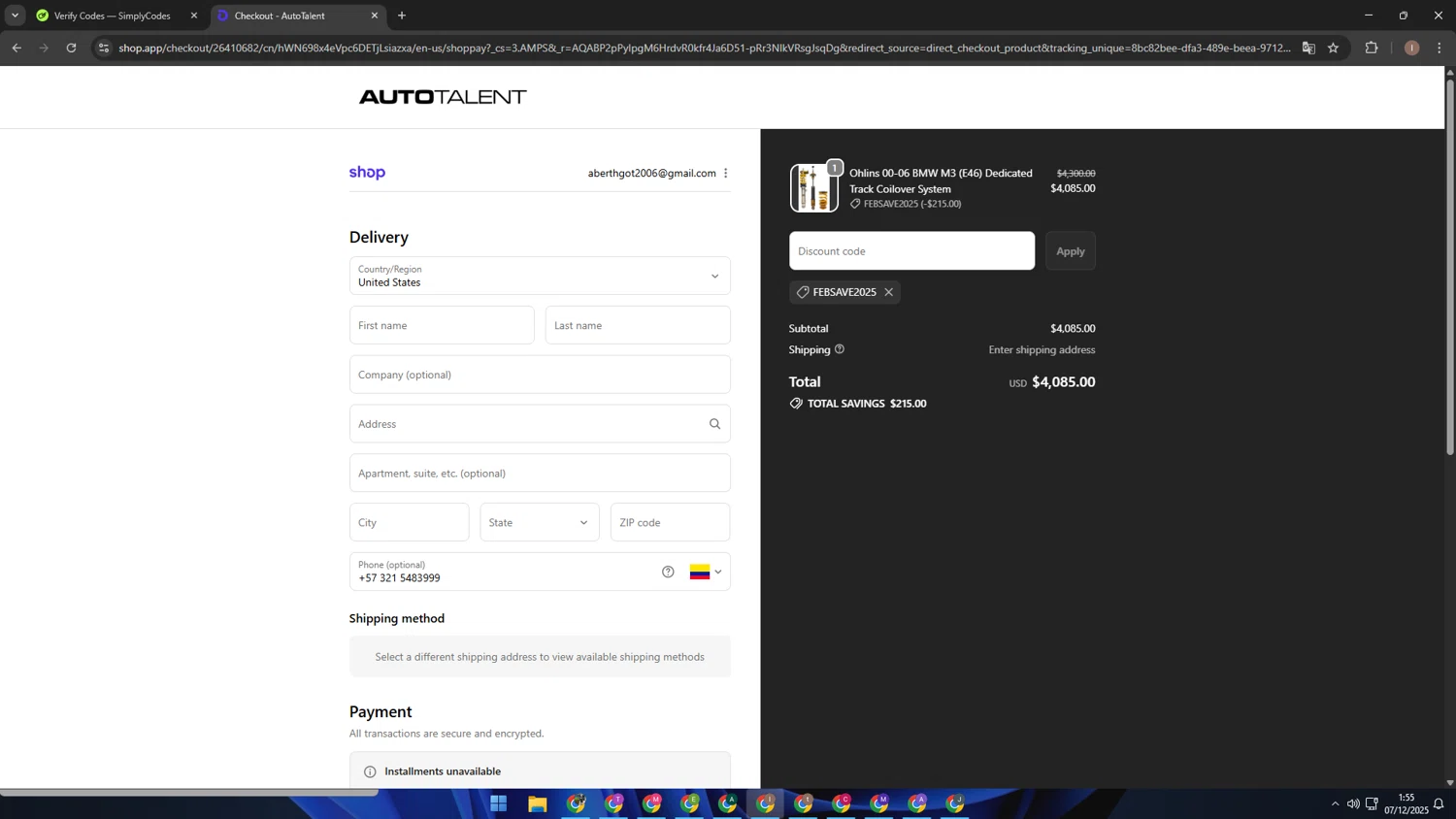Screen dimensions: 1456x819
Task: Open a new browser tab
Action: tap(402, 16)
